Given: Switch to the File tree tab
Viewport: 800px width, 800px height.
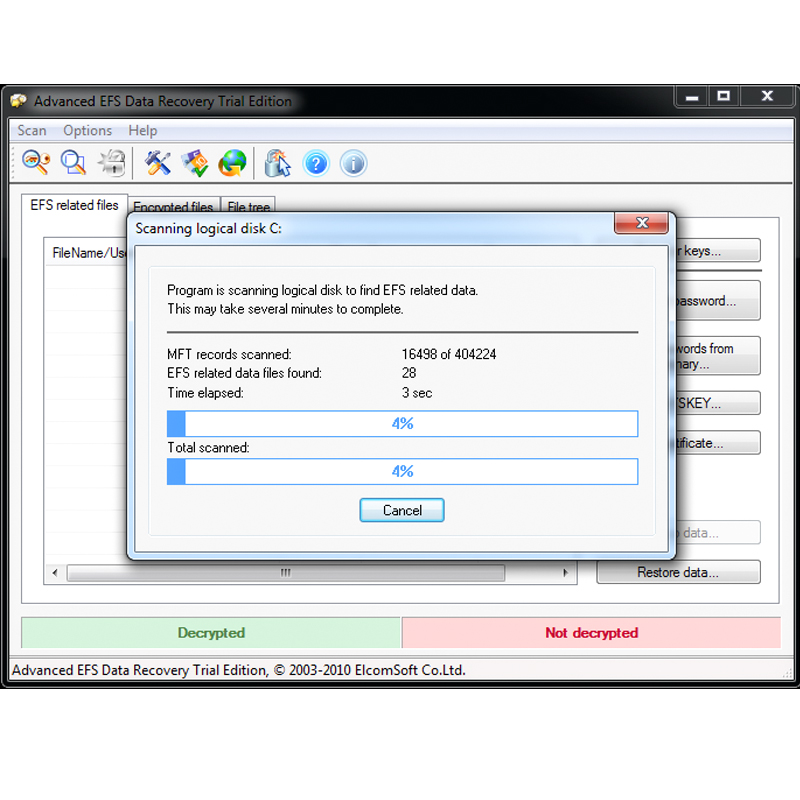Looking at the screenshot, I should pyautogui.click(x=248, y=205).
